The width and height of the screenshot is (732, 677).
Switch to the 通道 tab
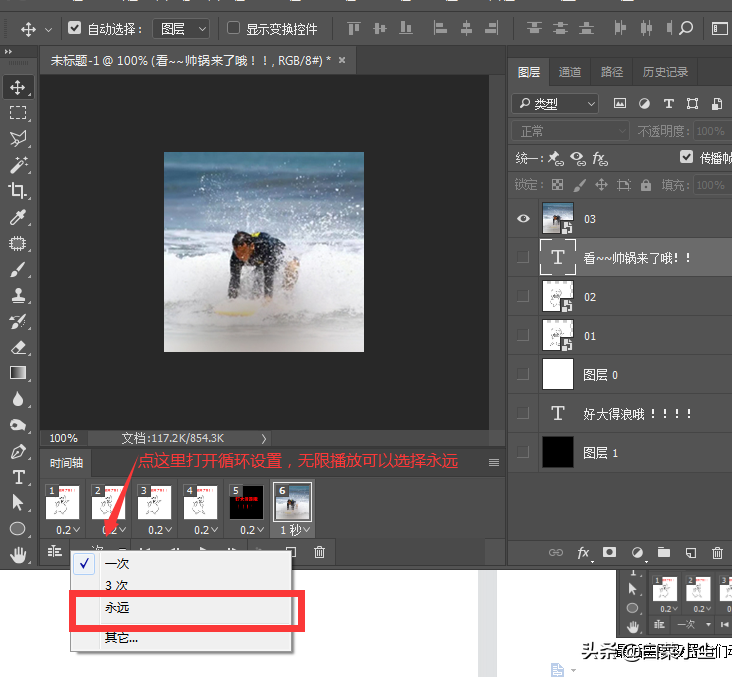click(570, 72)
